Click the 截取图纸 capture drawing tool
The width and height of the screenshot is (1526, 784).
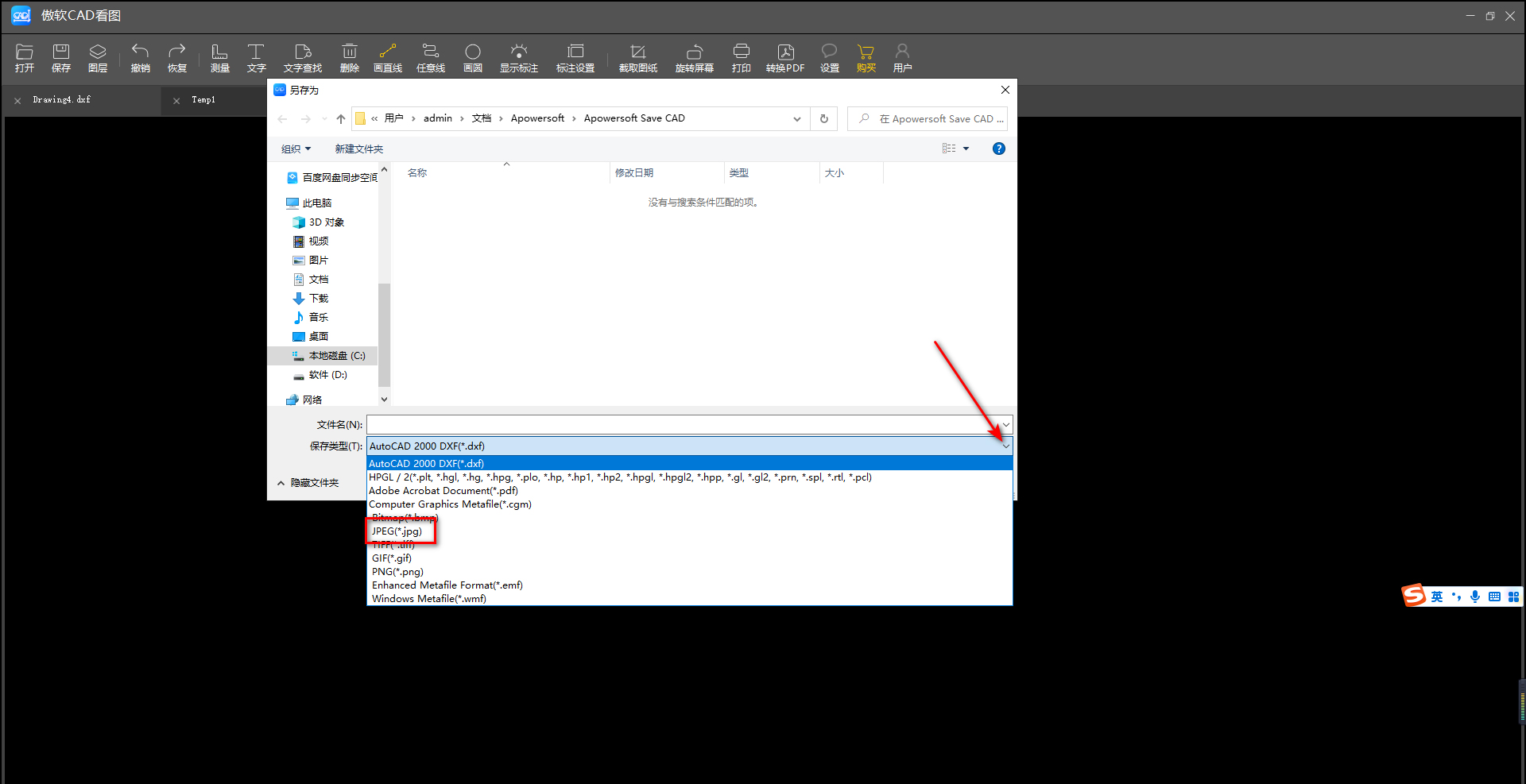(x=638, y=58)
